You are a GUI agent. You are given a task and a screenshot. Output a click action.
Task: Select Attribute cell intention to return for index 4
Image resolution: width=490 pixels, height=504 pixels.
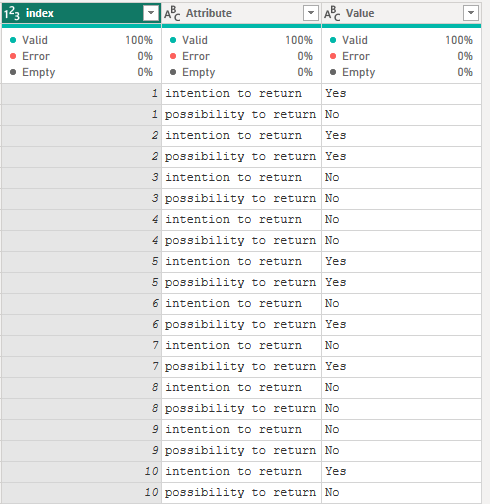pyautogui.click(x=241, y=220)
